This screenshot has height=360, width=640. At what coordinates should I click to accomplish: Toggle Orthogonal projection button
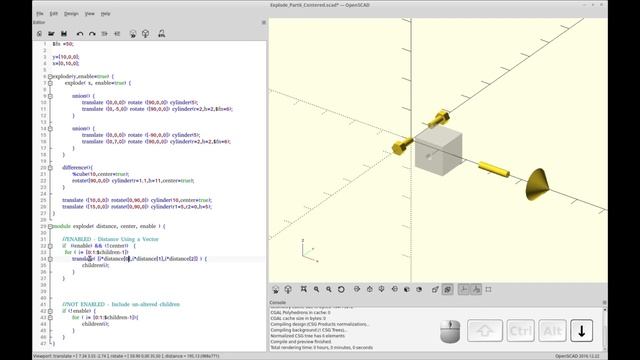(x=448, y=289)
